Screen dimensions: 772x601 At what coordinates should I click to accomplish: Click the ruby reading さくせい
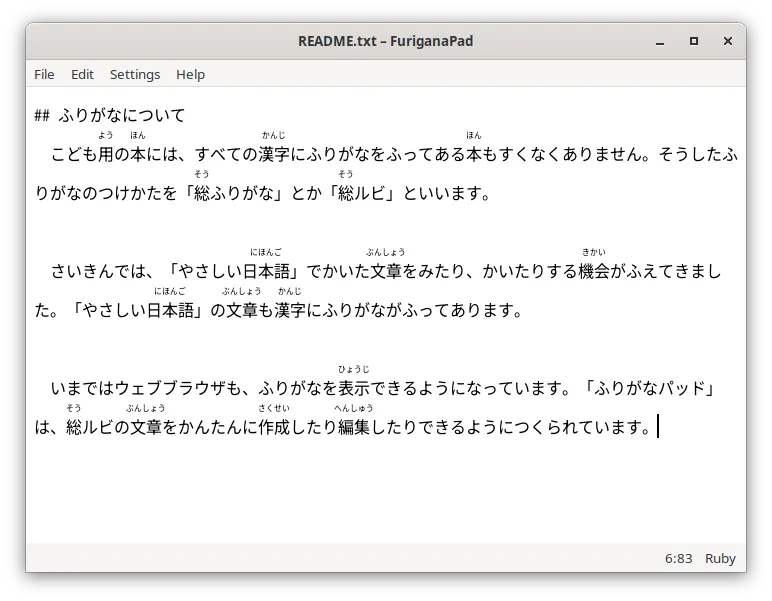coord(274,408)
